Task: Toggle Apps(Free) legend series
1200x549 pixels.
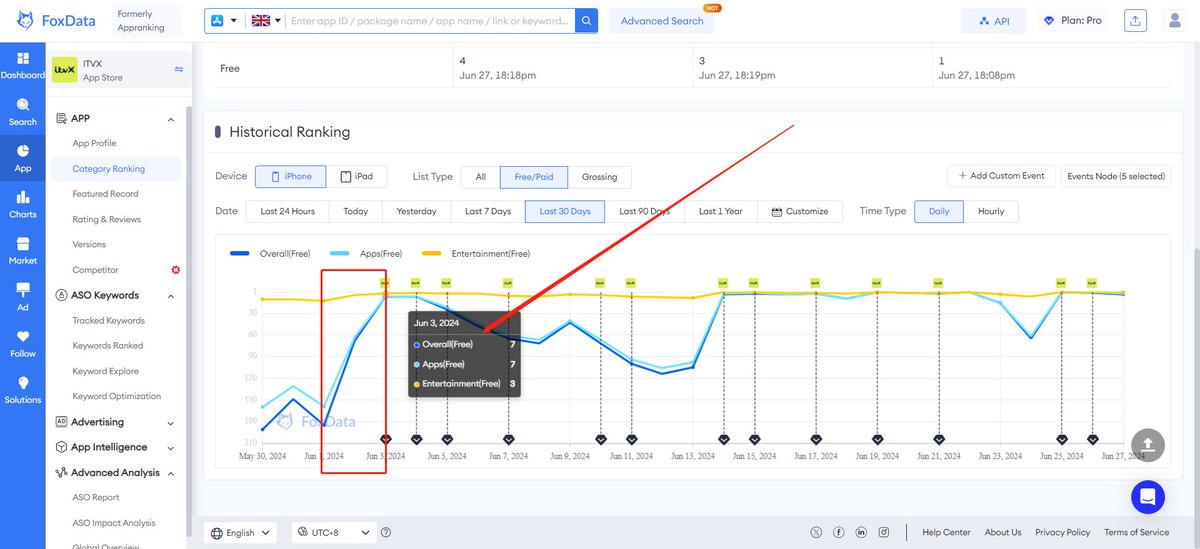Action: [x=366, y=254]
